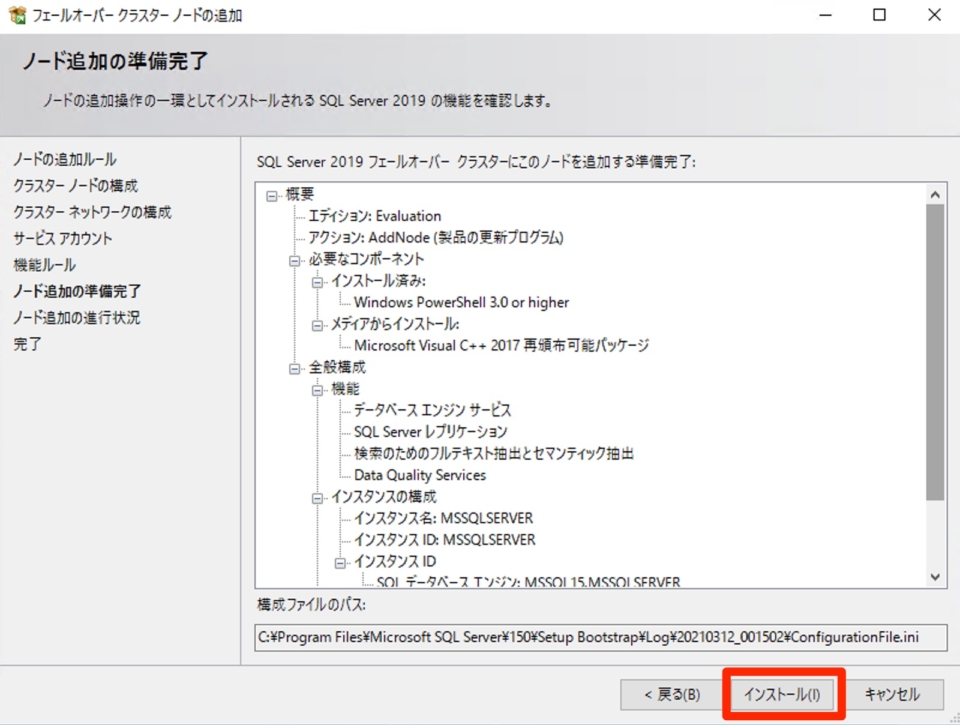This screenshot has width=960, height=725.
Task: Select the 完了 step in sidebar
Action: click(x=28, y=344)
